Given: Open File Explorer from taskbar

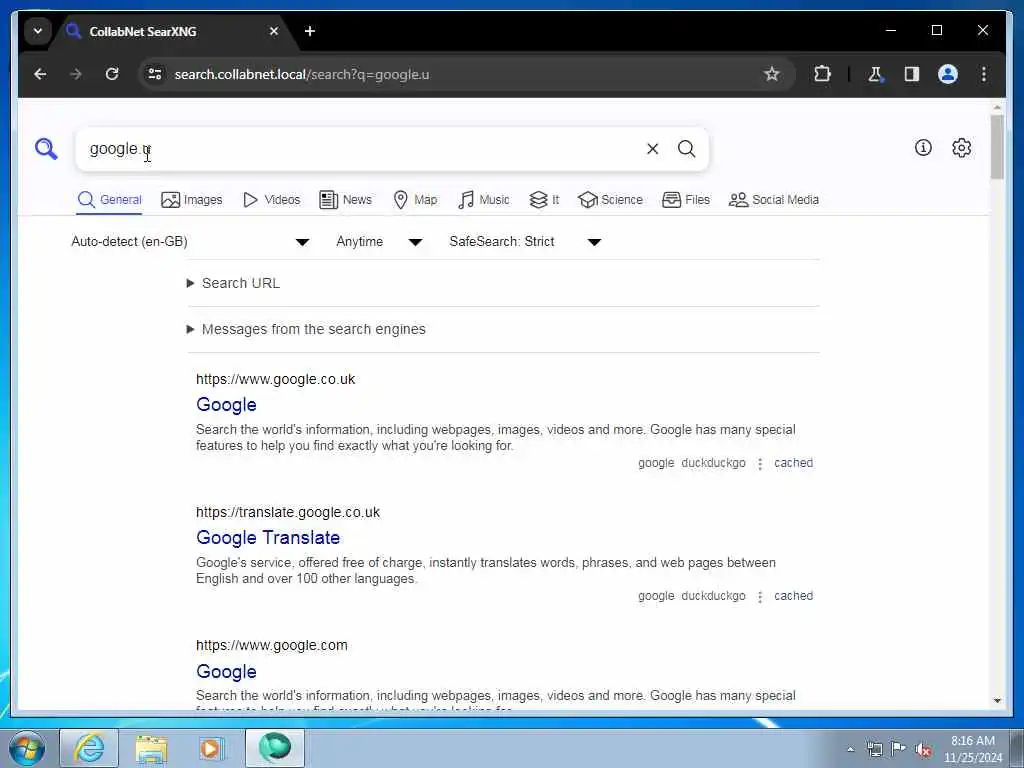Looking at the screenshot, I should pyautogui.click(x=152, y=748).
